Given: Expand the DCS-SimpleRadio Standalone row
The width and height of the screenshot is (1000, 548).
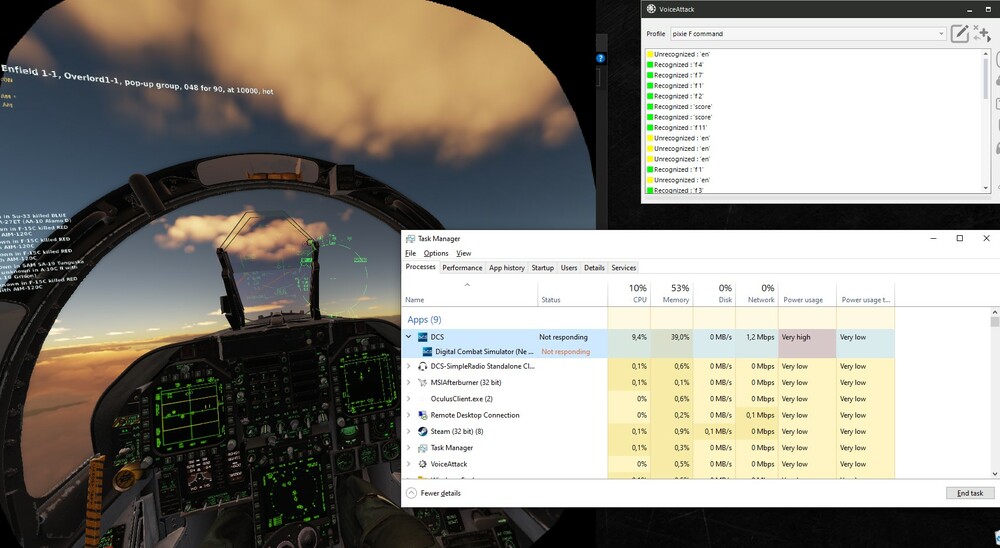Looking at the screenshot, I should (409, 366).
